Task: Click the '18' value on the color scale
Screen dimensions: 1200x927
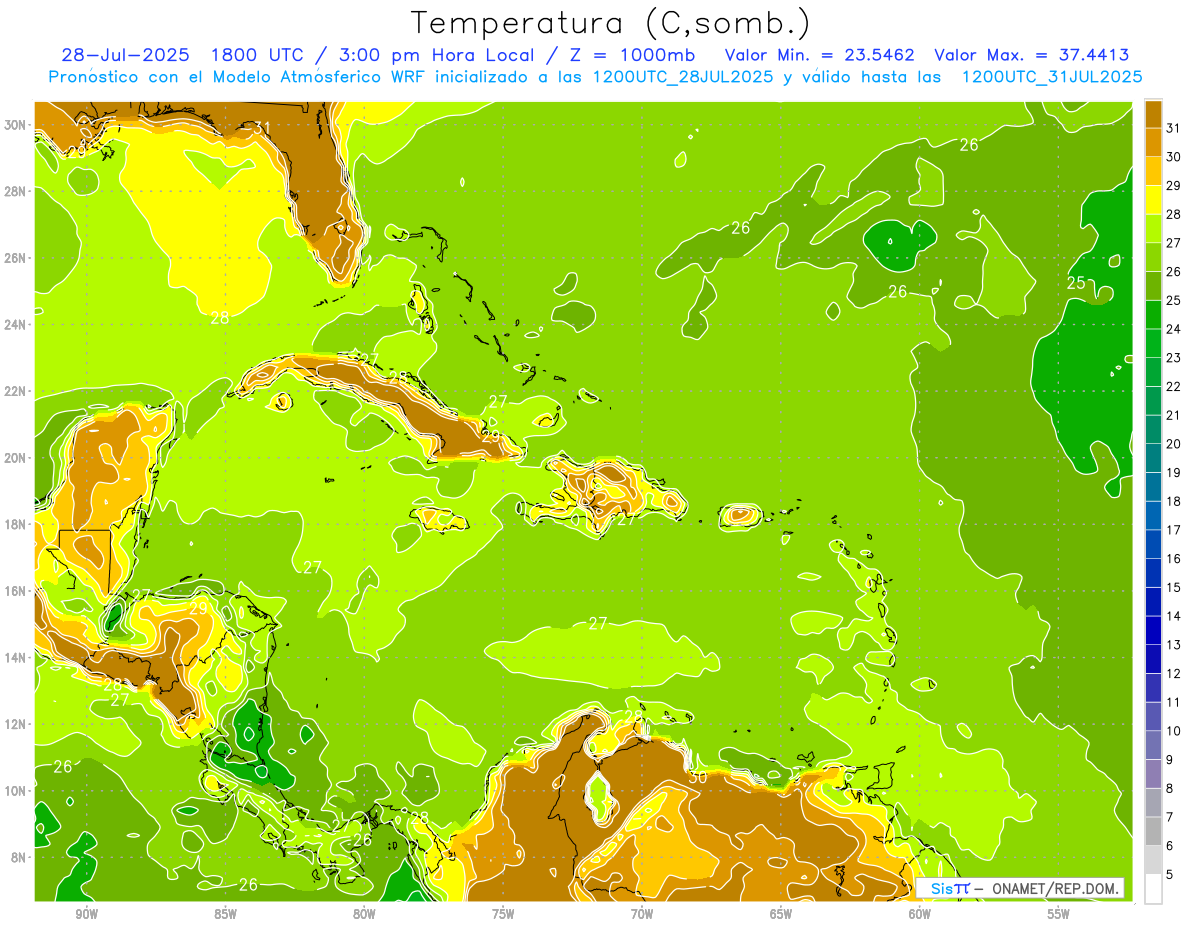Action: point(1173,501)
